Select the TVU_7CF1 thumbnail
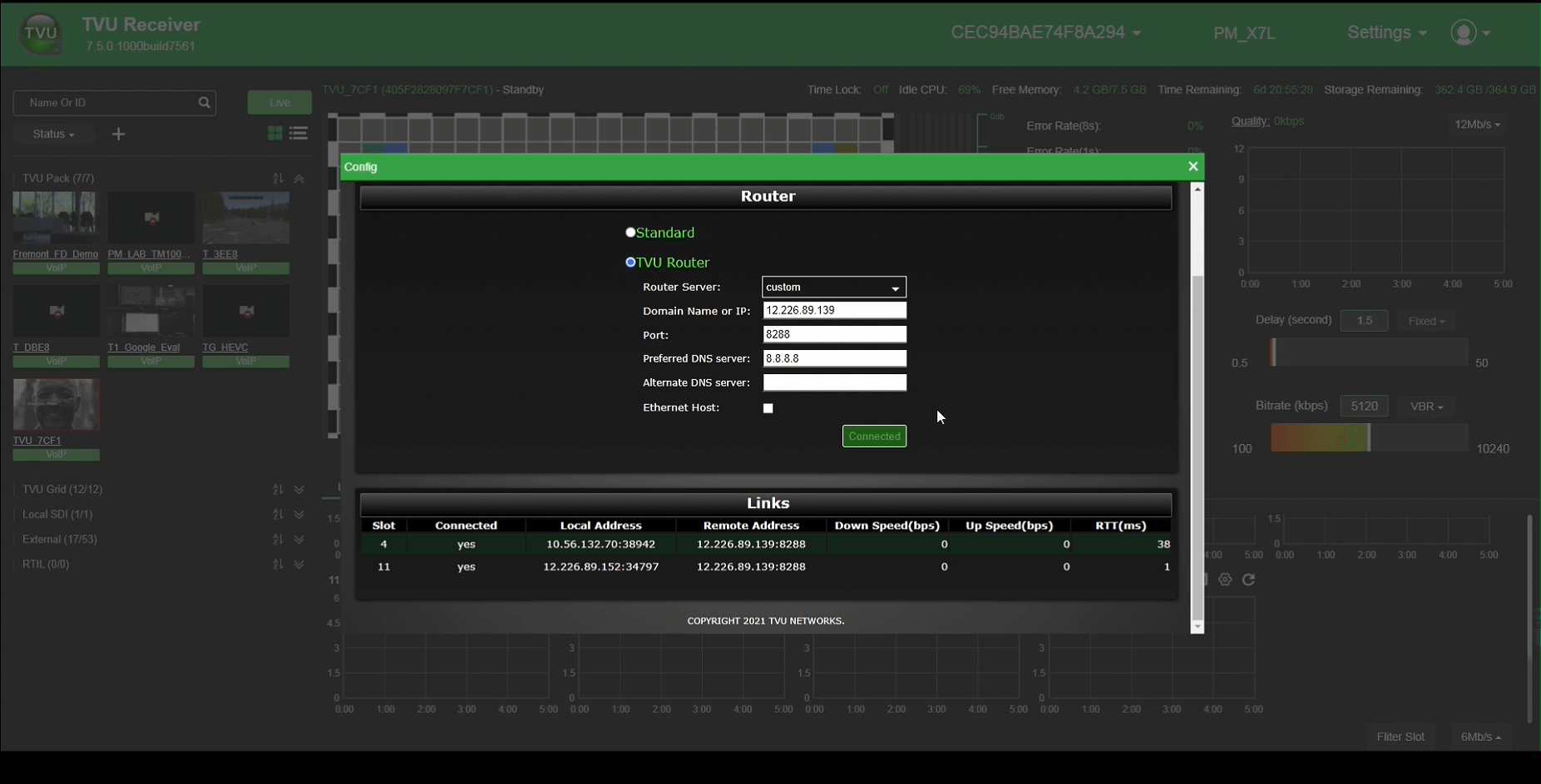This screenshot has width=1541, height=784. [x=56, y=405]
